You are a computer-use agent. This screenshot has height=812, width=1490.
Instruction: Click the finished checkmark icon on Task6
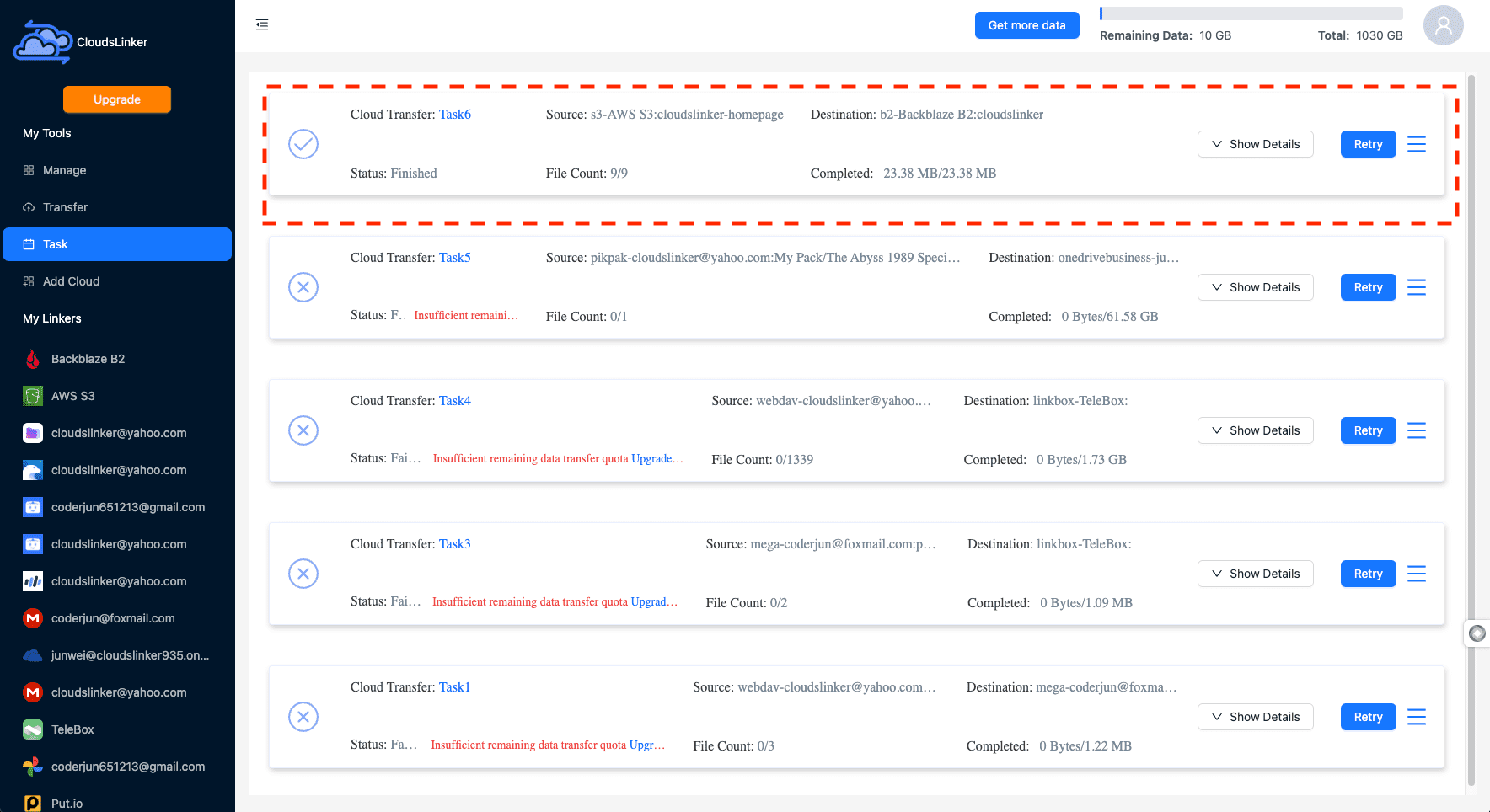303,144
